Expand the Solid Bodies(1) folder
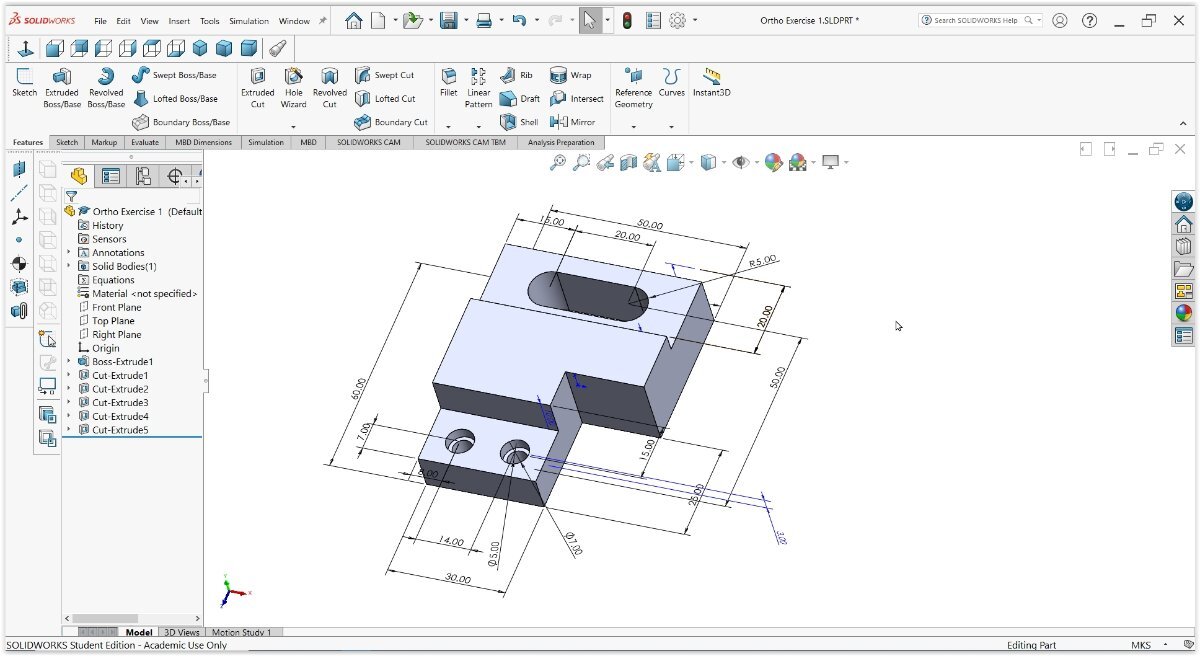1200x656 pixels. pyautogui.click(x=68, y=266)
